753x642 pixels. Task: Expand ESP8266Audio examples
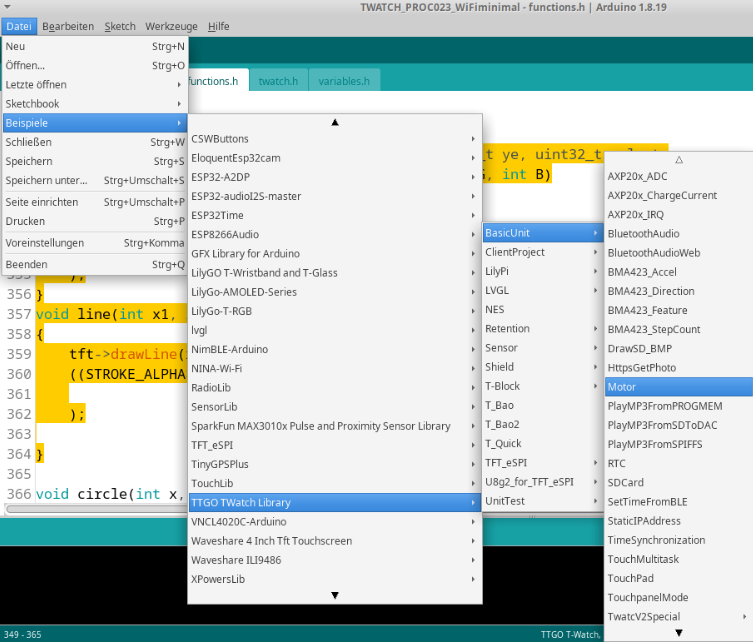tap(335, 234)
